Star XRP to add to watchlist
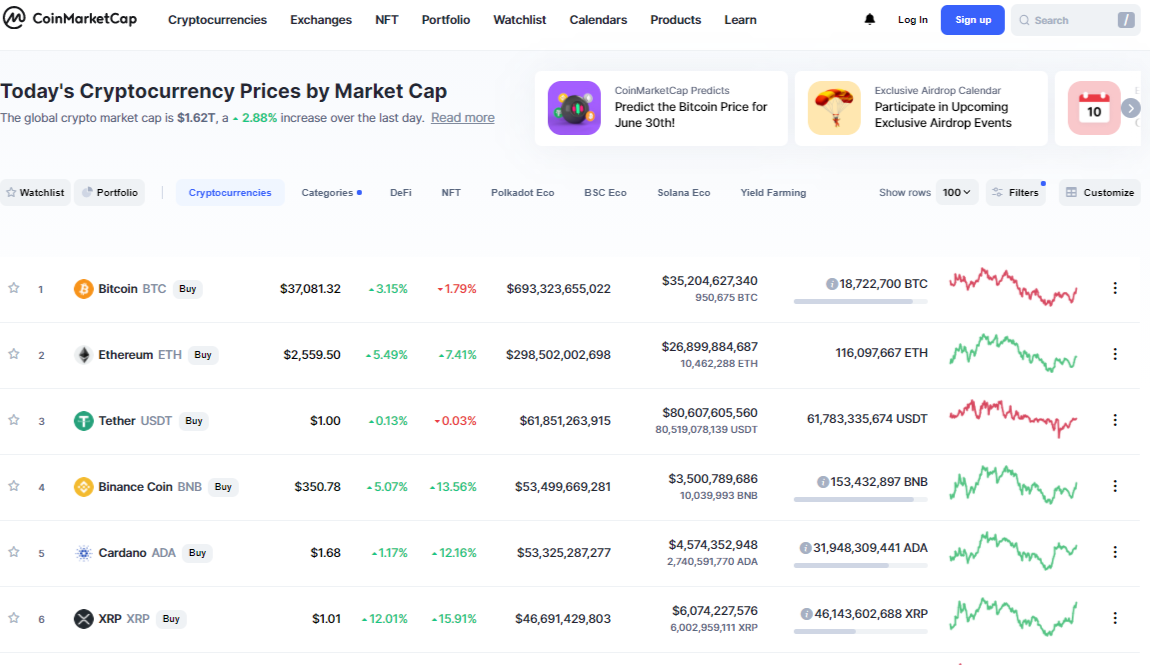 [x=13, y=618]
